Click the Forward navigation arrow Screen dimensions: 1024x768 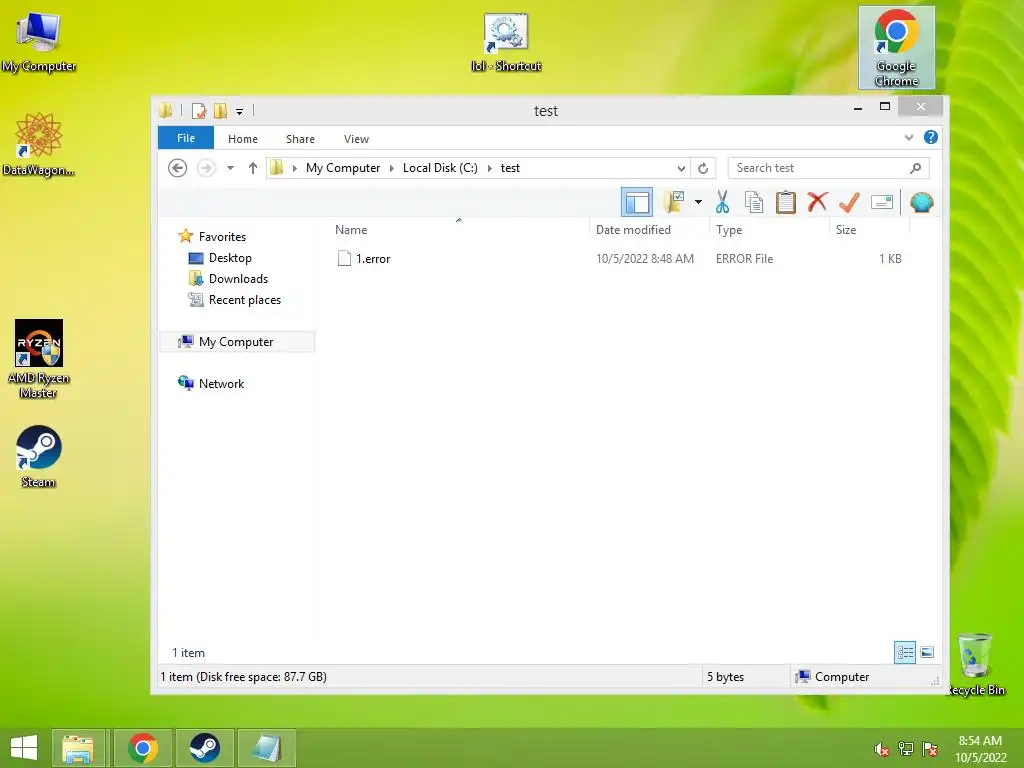pyautogui.click(x=206, y=168)
